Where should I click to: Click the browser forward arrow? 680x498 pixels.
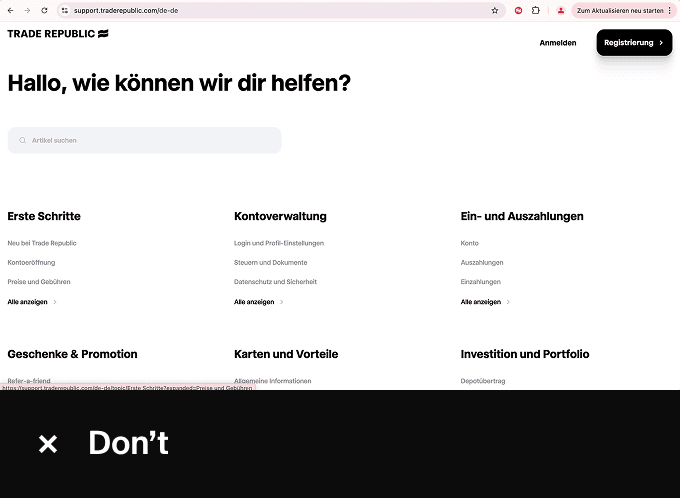[27, 10]
